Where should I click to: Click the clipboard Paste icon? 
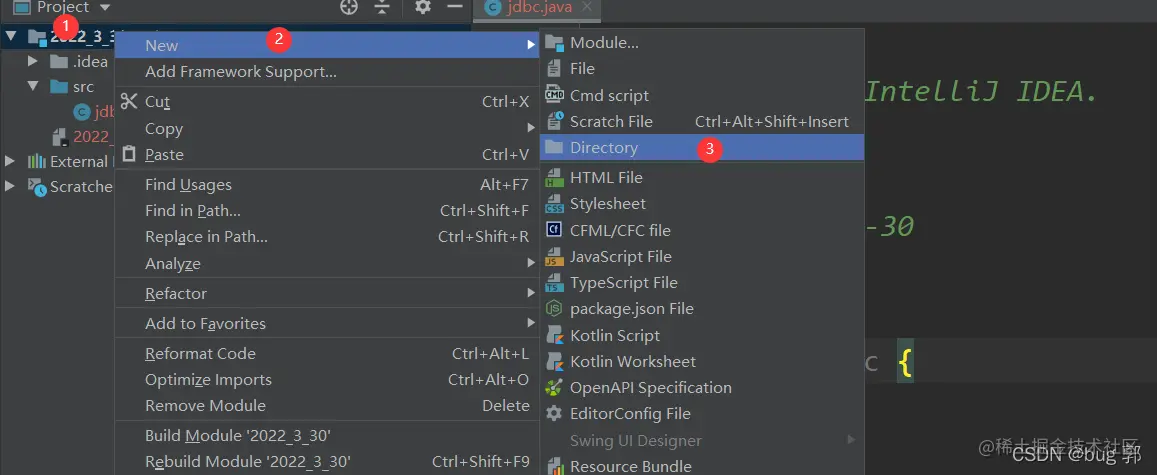click(x=129, y=153)
